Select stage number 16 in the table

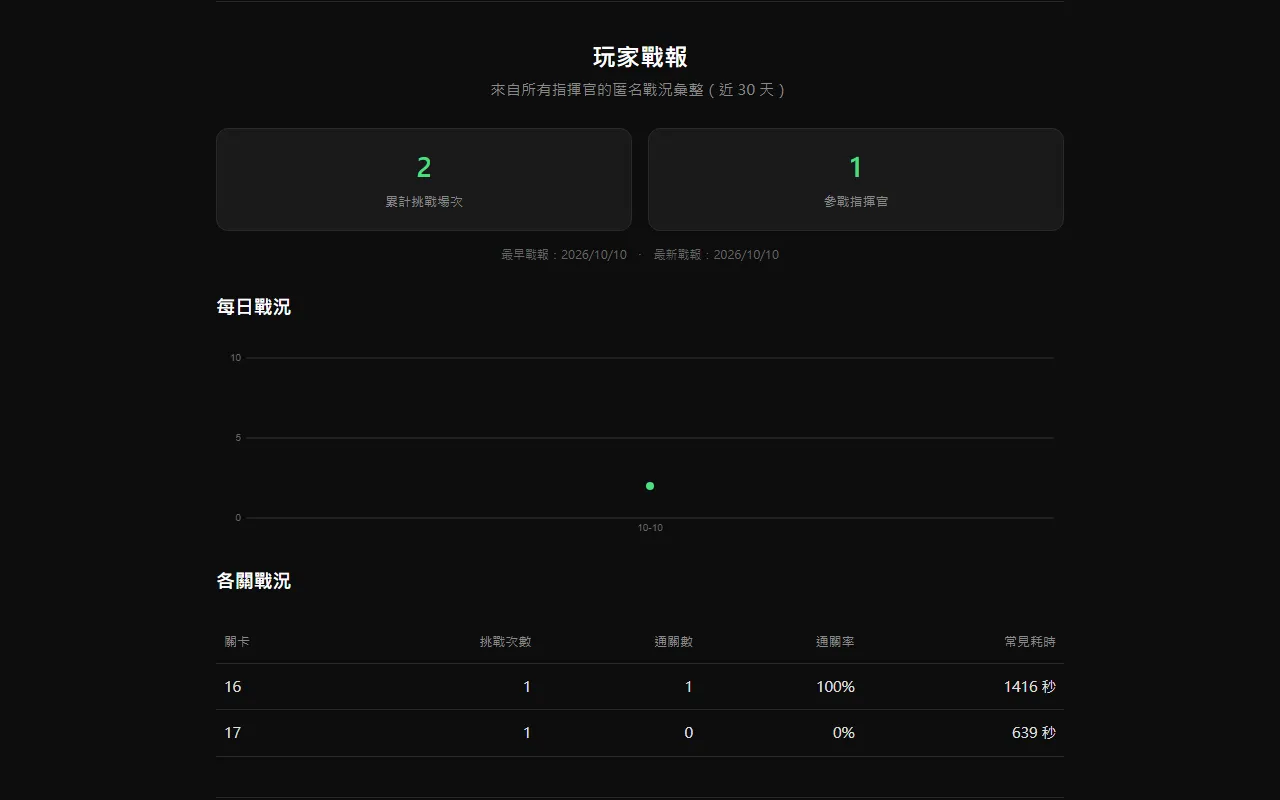point(233,687)
